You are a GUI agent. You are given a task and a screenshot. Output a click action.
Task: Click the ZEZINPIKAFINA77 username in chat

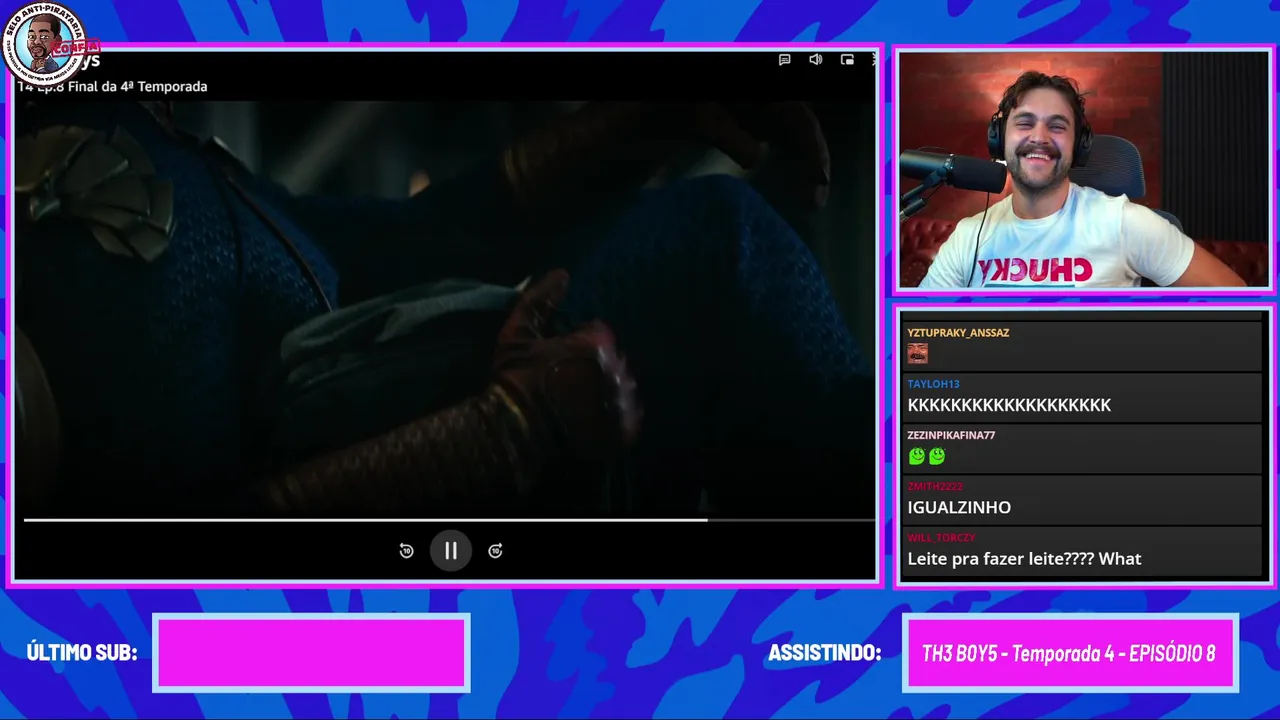(951, 435)
